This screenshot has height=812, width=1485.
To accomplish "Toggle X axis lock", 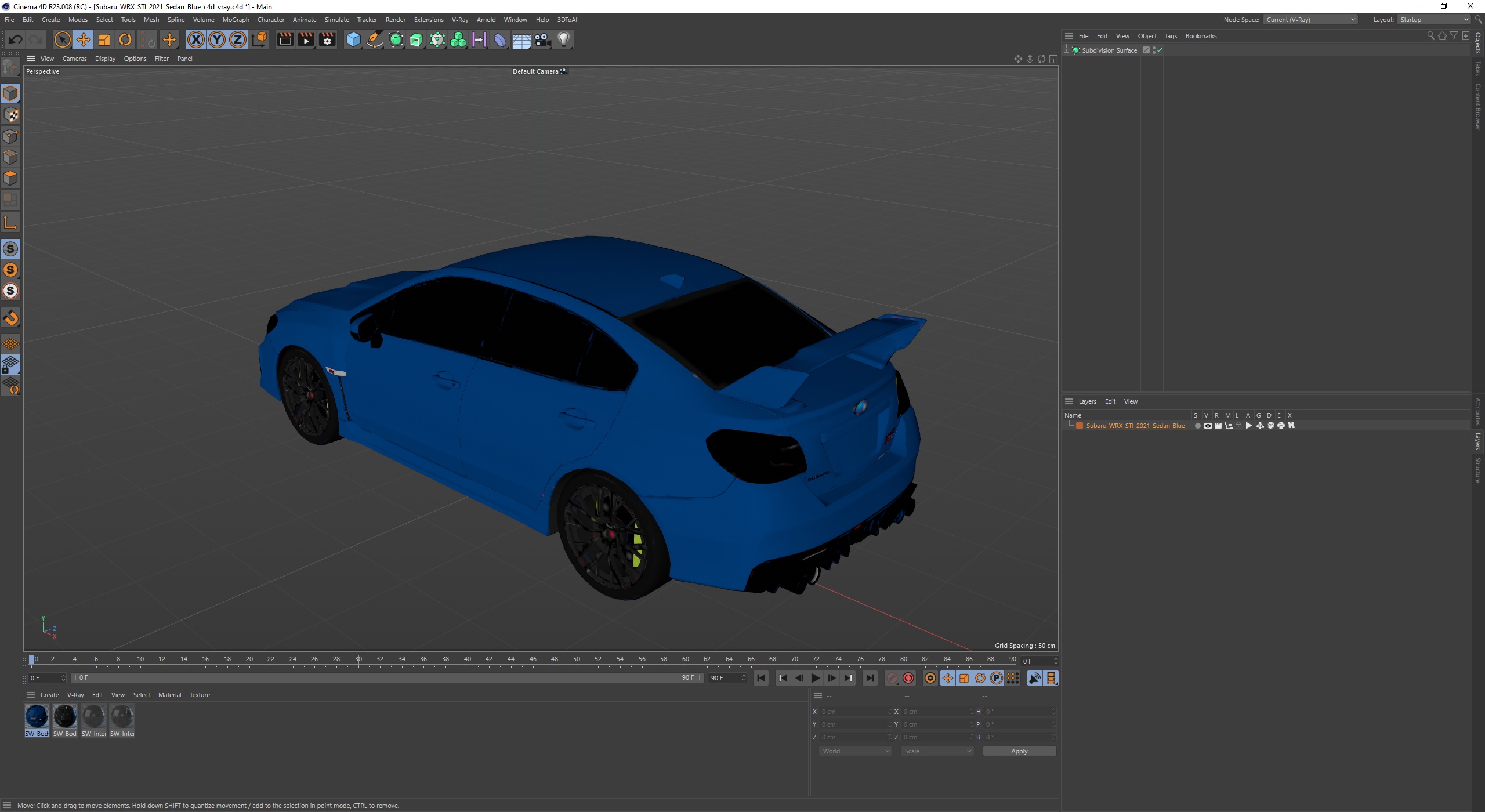I will (196, 39).
